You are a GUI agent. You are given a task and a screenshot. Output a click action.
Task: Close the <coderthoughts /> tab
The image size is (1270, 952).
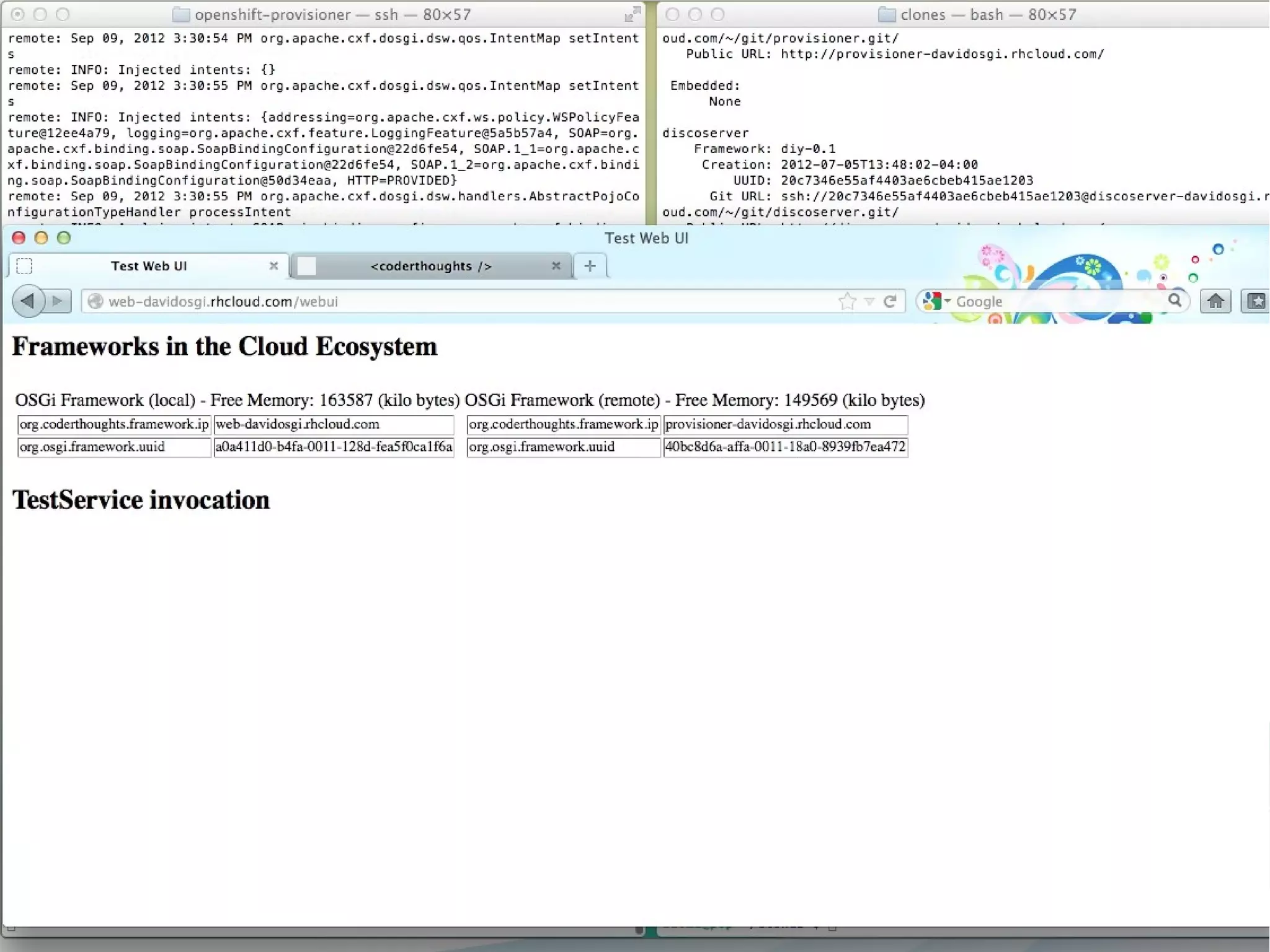point(556,266)
